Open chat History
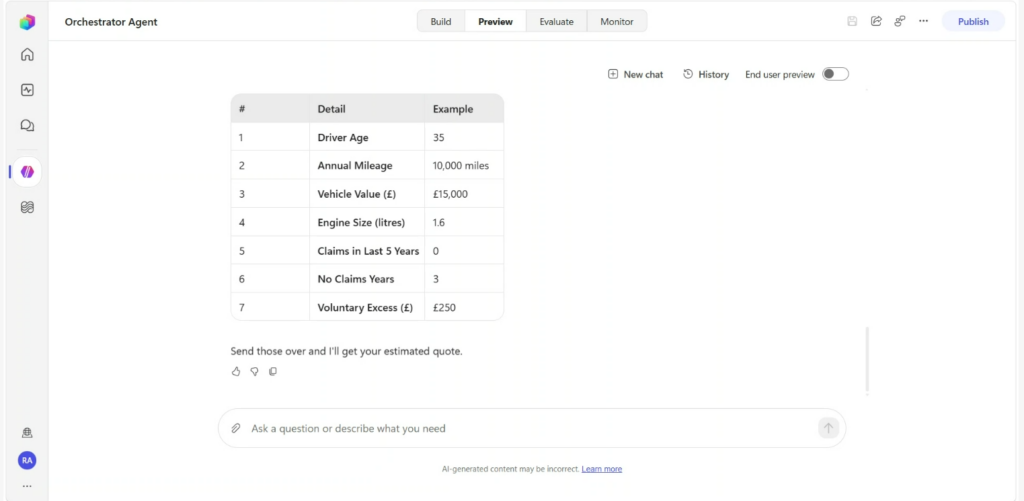The width and height of the screenshot is (1024, 501). click(706, 74)
